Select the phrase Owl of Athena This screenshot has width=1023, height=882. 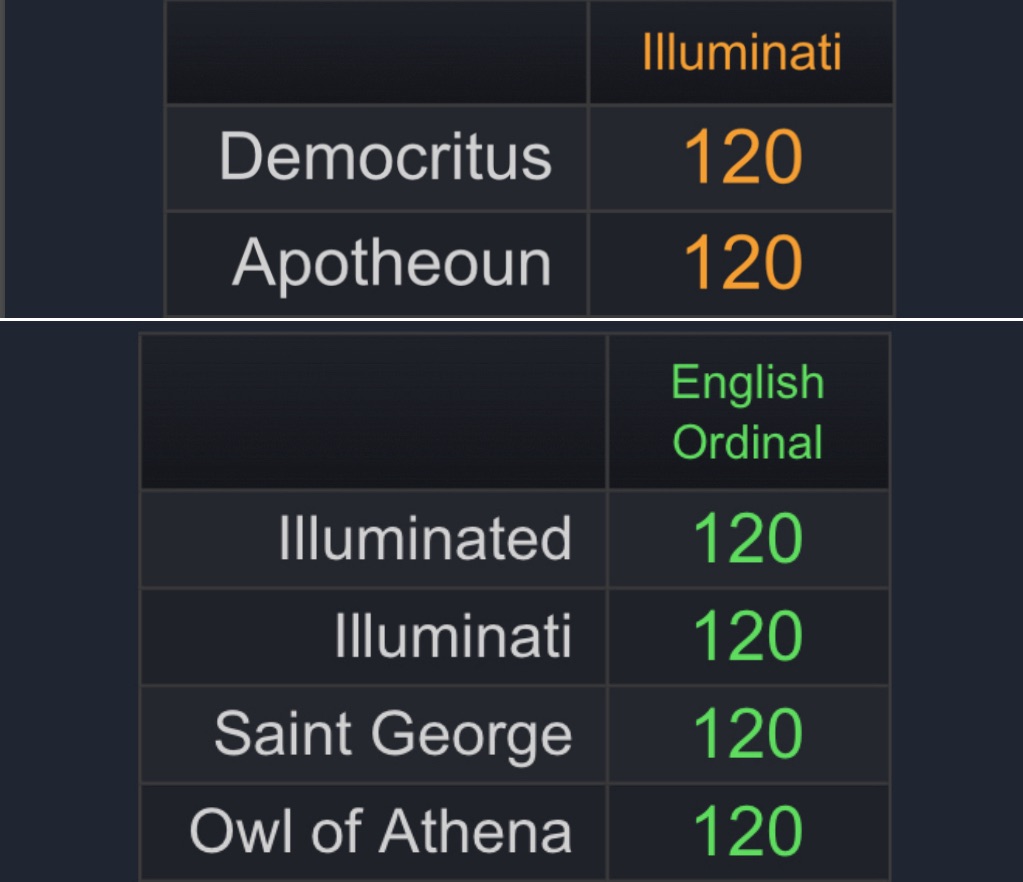click(x=380, y=831)
